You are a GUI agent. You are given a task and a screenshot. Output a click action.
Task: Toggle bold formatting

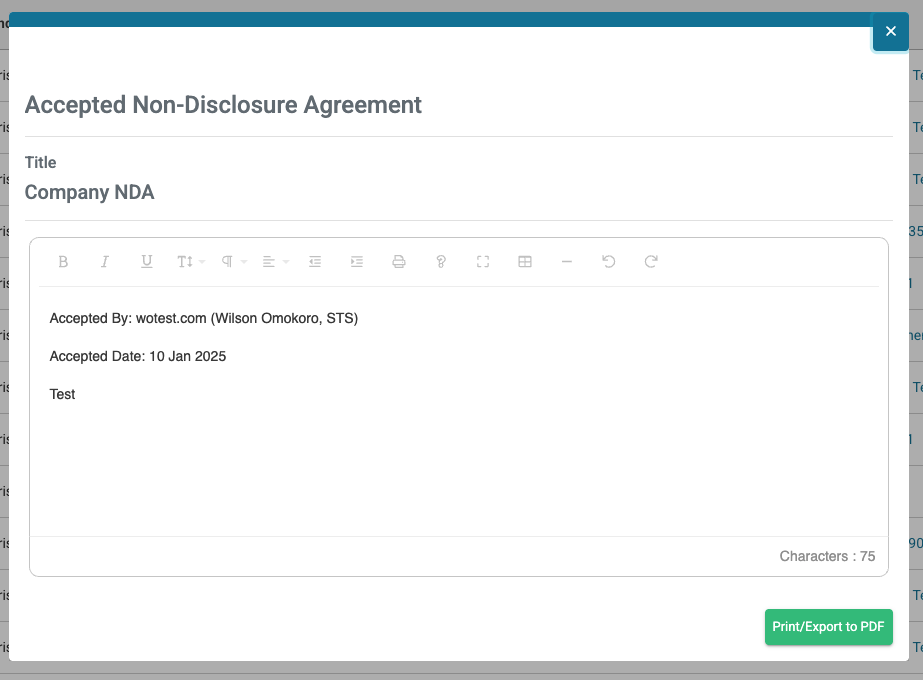point(63,261)
